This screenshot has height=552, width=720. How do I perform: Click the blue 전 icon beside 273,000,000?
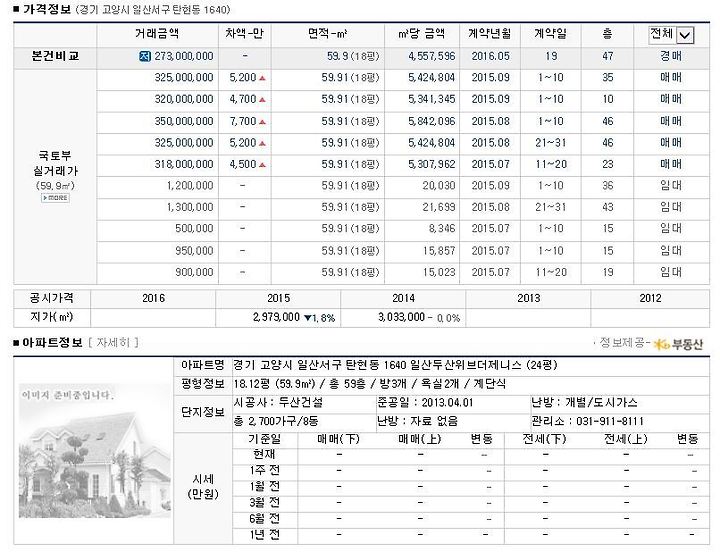click(145, 56)
